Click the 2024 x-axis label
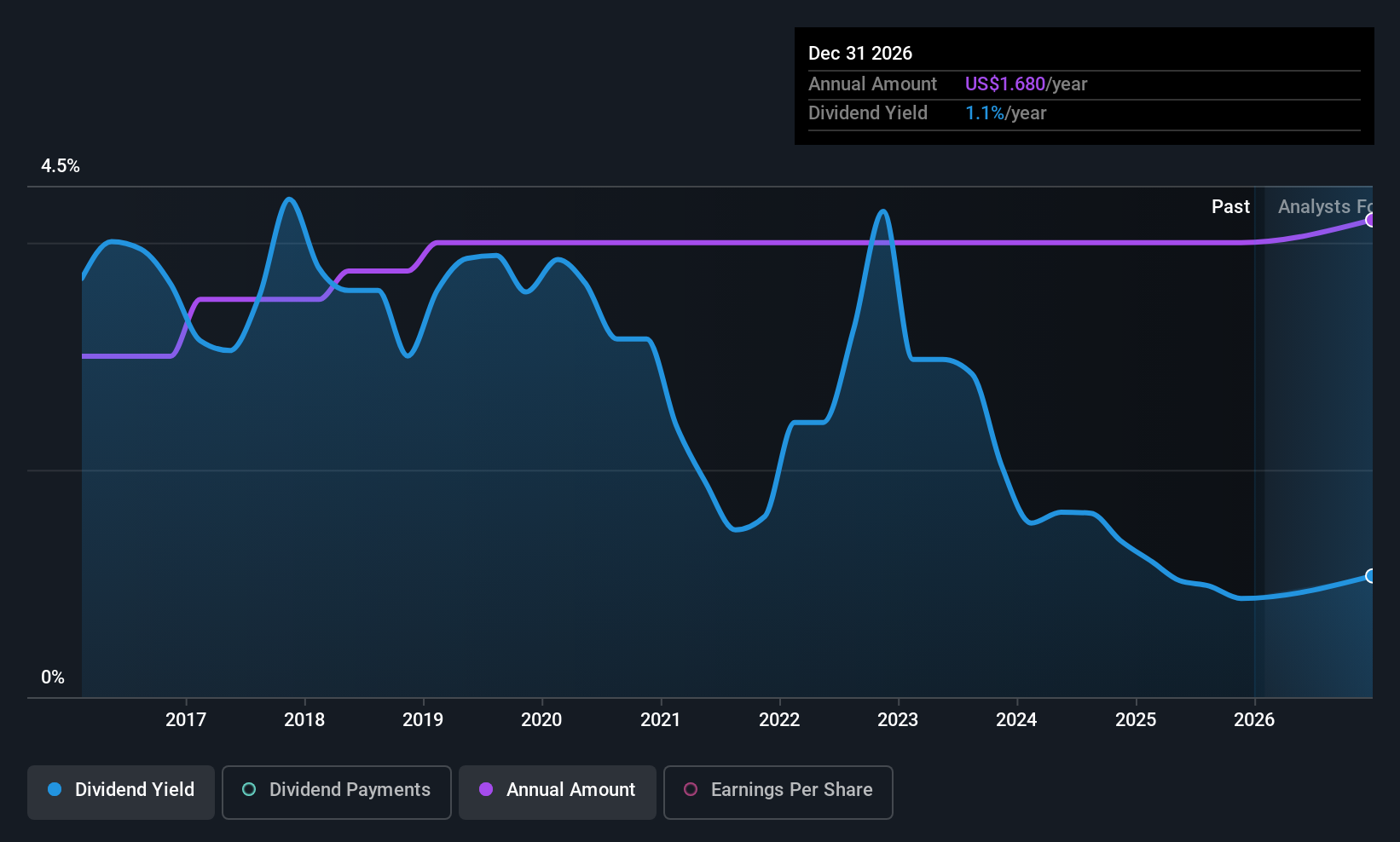 click(x=1016, y=719)
